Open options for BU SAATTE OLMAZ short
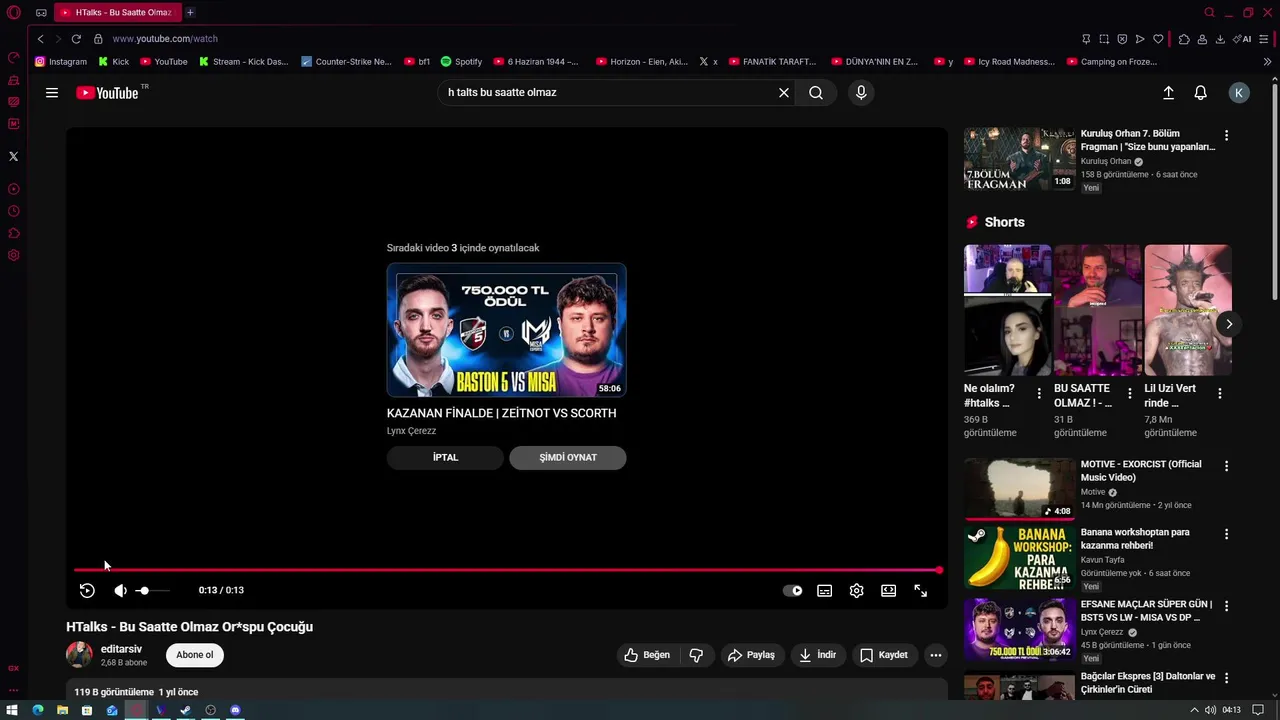The height and width of the screenshot is (720, 1280). point(1130,394)
